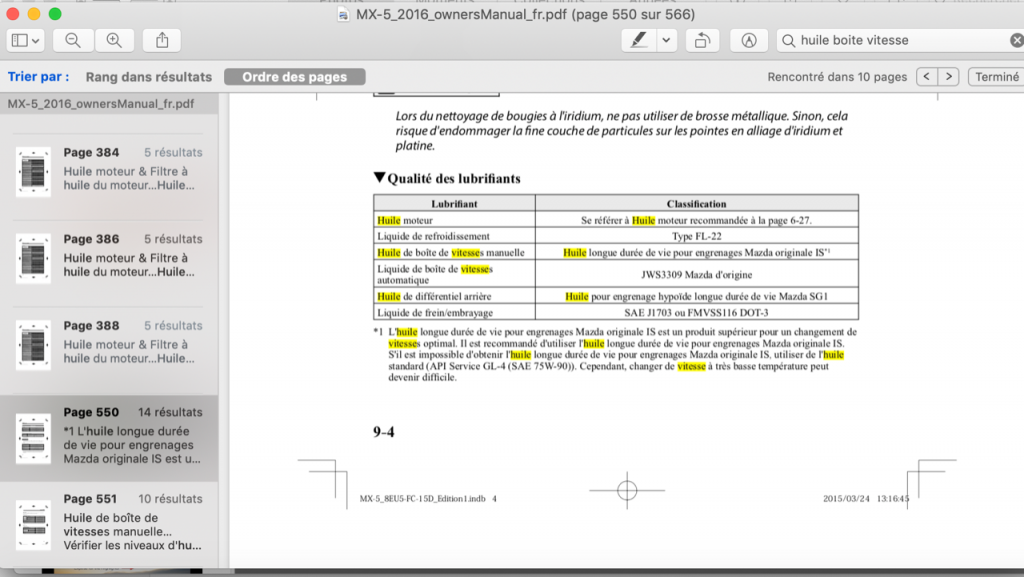The image size is (1024, 577).
Task: Expand the highlight color dropdown arrow
Action: [666, 40]
